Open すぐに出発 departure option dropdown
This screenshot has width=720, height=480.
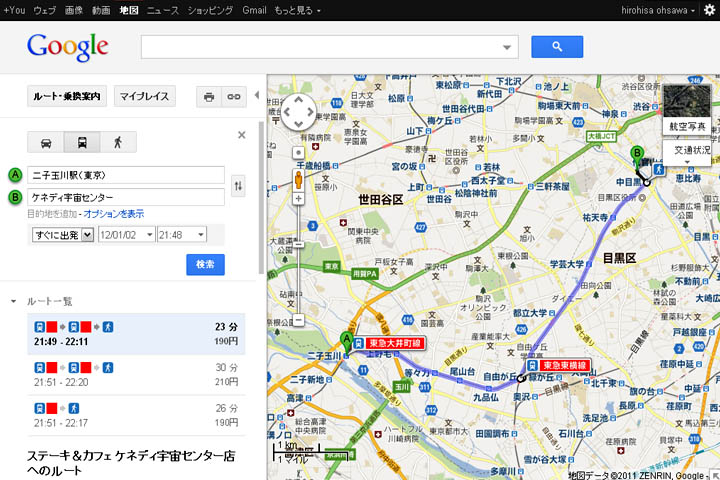(63, 235)
